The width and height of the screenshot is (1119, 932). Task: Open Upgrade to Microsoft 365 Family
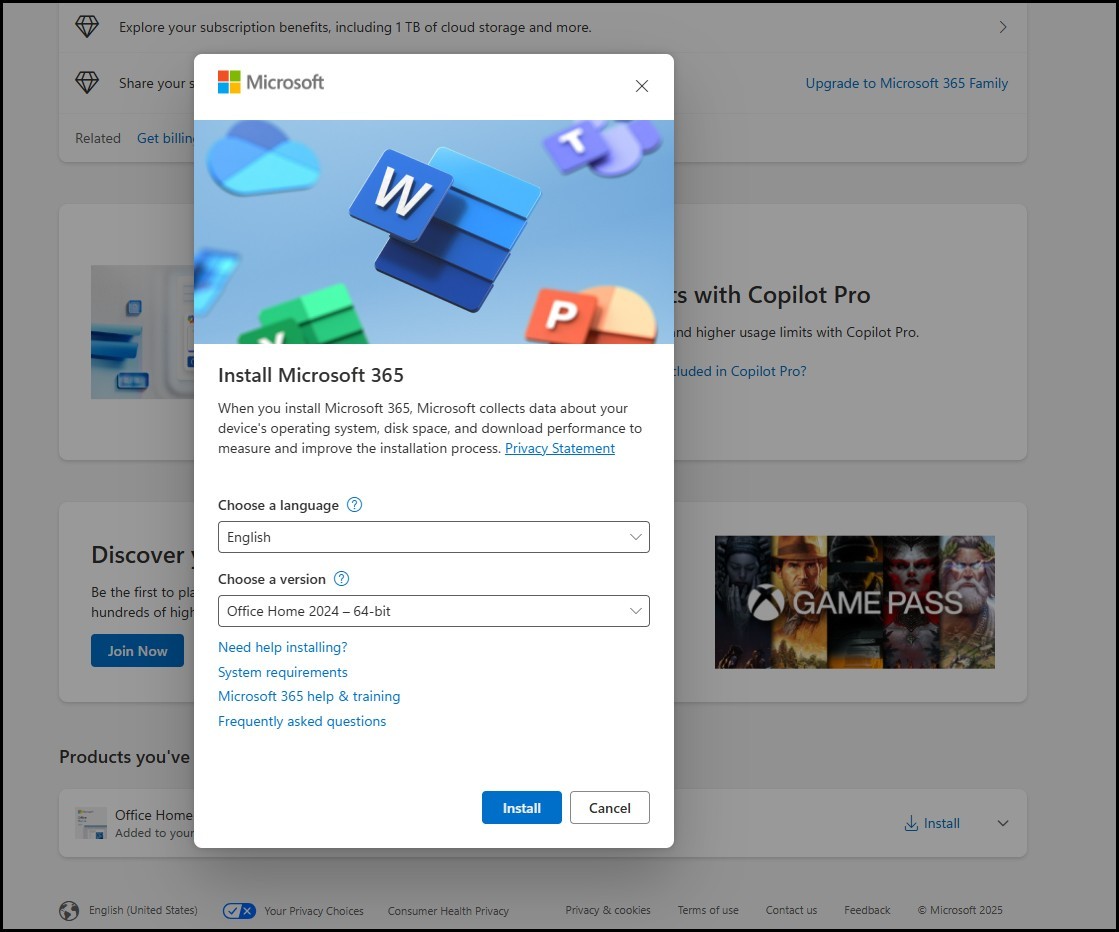pyautogui.click(x=906, y=83)
